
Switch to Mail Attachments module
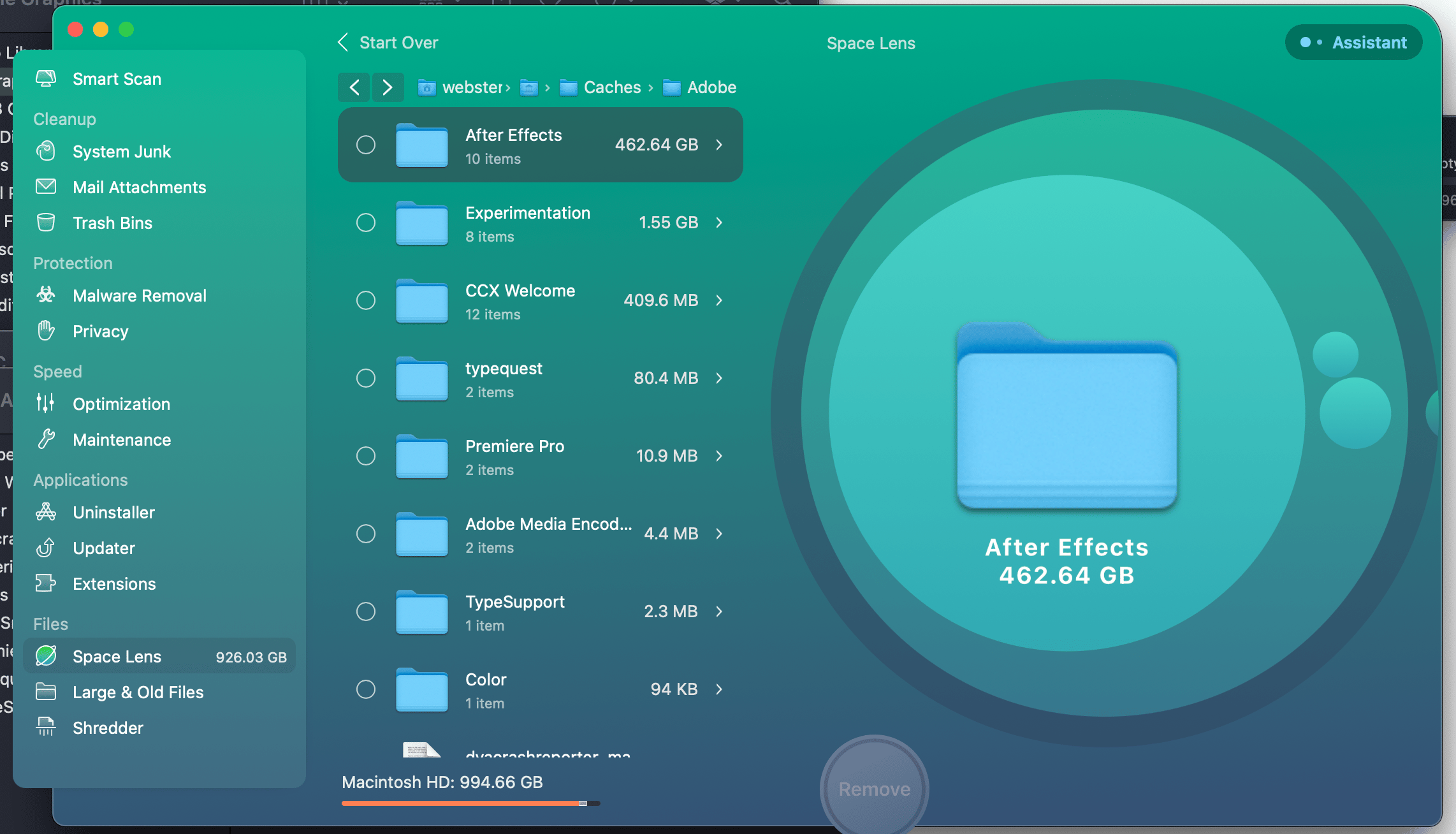(139, 187)
